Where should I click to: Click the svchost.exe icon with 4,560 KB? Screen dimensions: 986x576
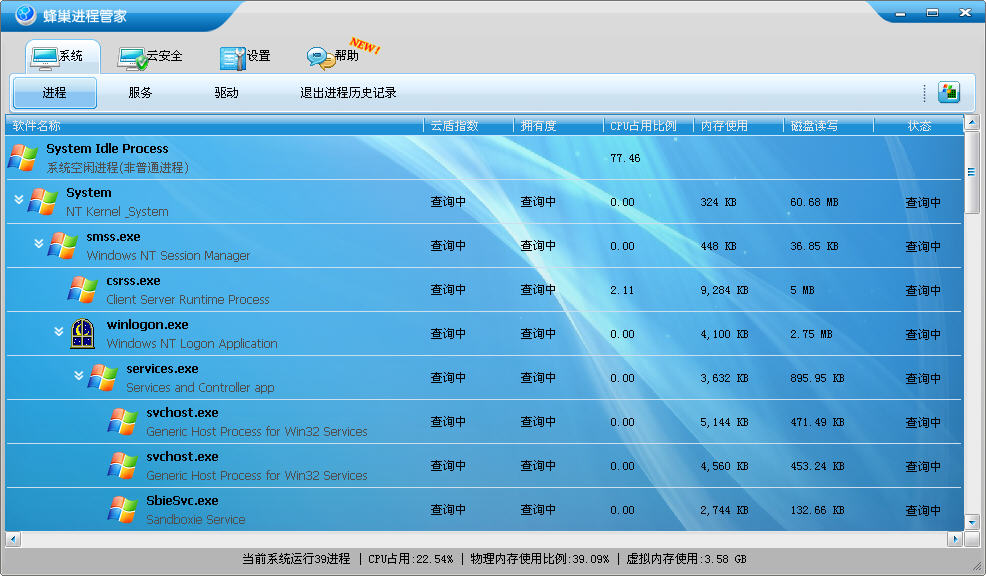[124, 466]
